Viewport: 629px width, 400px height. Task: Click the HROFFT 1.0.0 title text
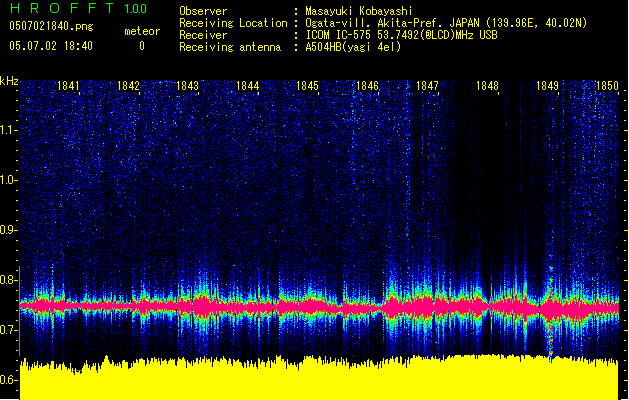coord(79,8)
